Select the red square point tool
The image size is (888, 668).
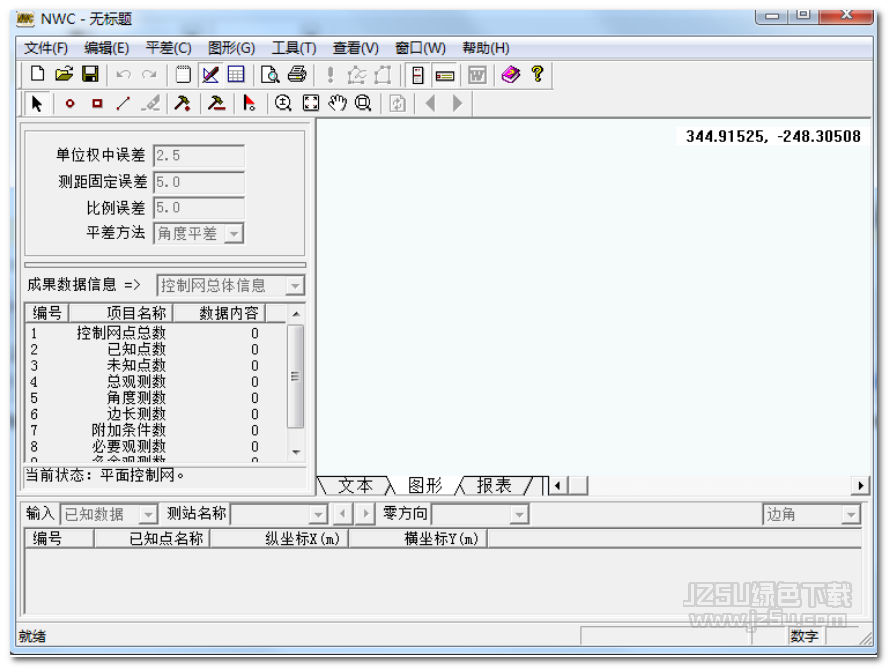97,104
